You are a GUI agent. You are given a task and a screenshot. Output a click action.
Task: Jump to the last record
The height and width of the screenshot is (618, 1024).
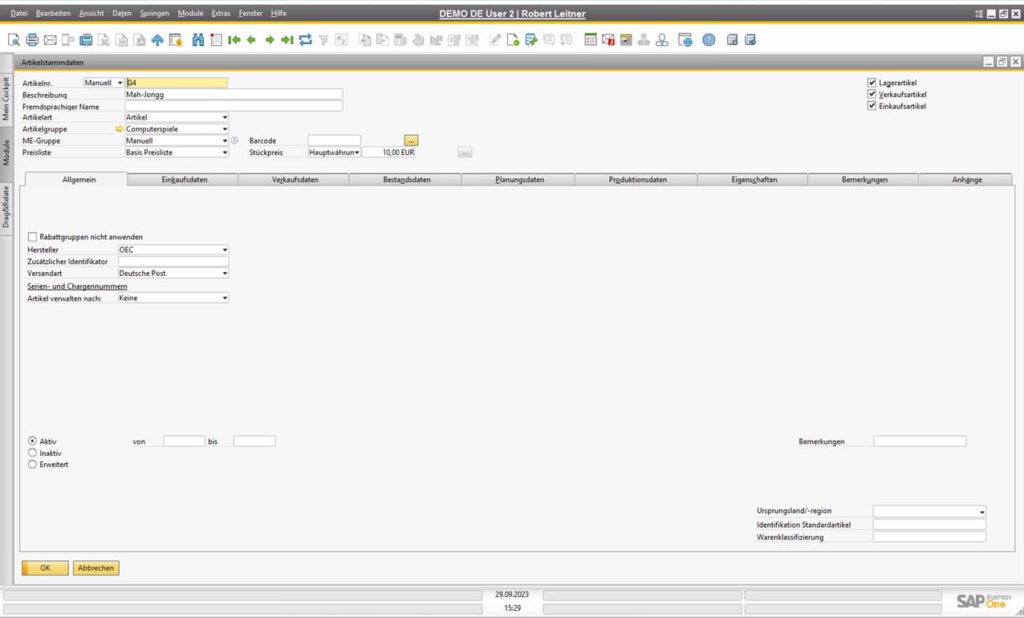pos(287,40)
